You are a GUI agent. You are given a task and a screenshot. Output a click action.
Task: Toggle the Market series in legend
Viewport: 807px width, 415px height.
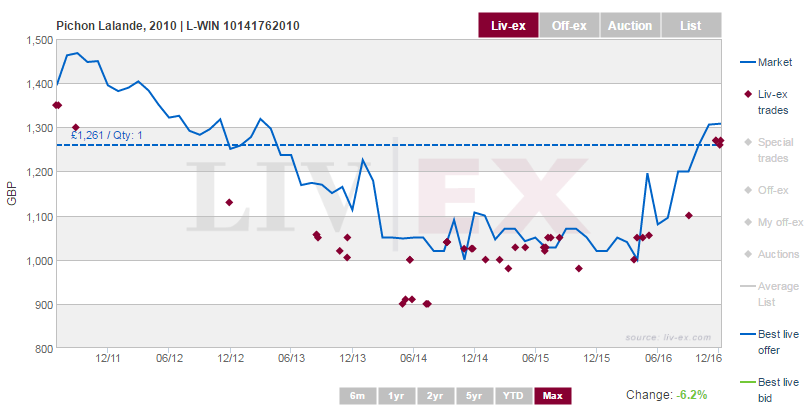(x=766, y=62)
